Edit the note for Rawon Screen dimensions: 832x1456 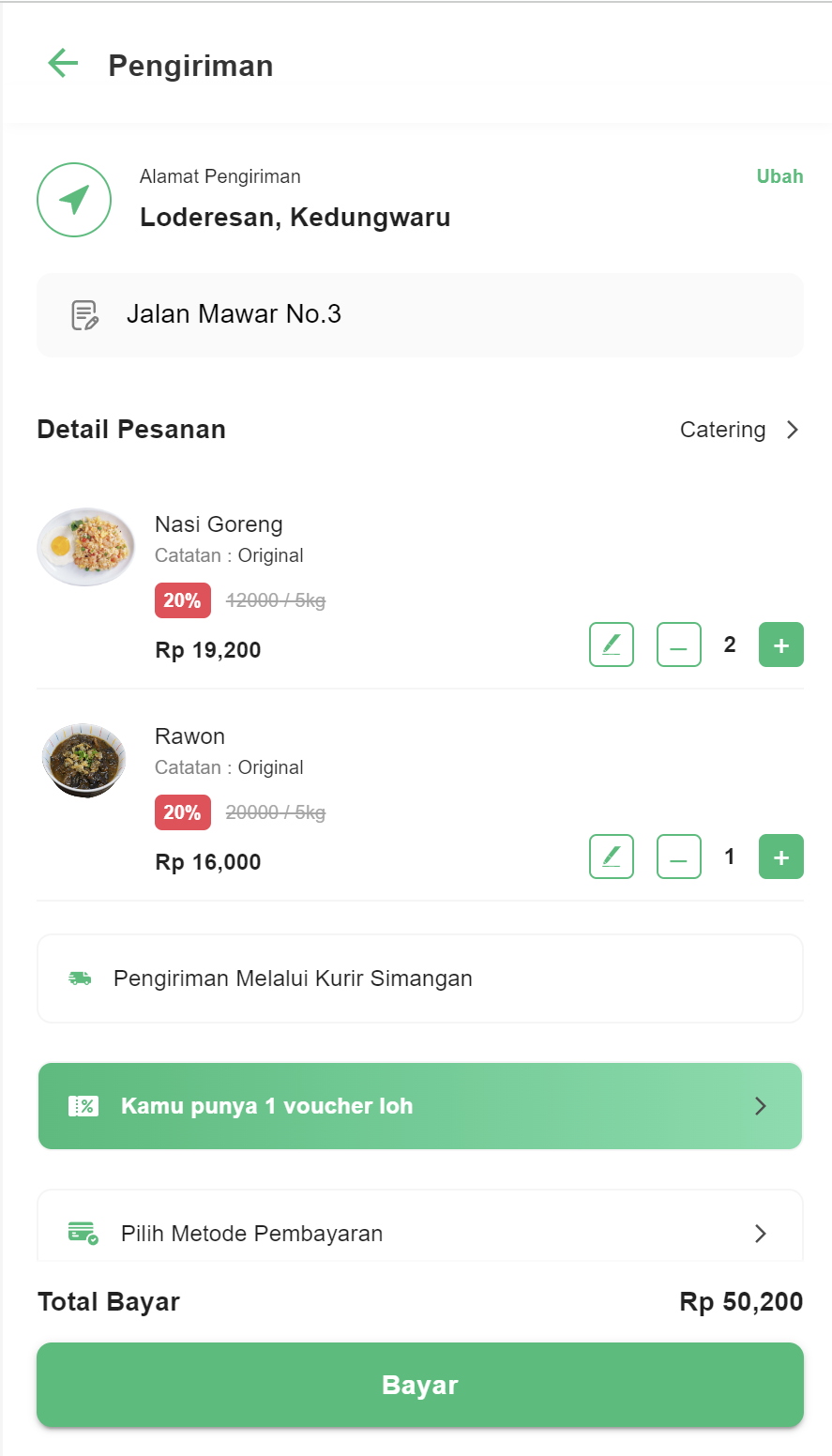[612, 857]
